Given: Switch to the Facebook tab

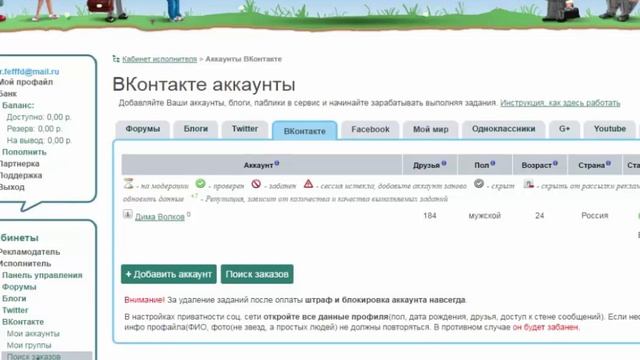Looking at the screenshot, I should coord(370,129).
